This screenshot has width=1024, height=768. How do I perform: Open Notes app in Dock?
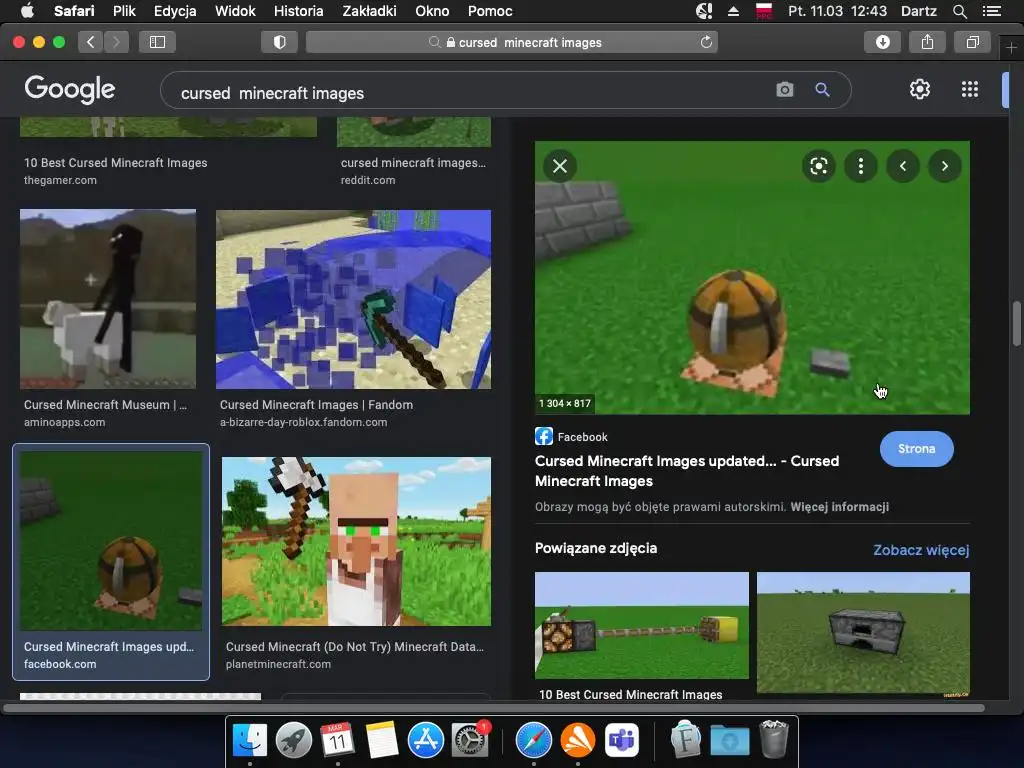coord(381,740)
